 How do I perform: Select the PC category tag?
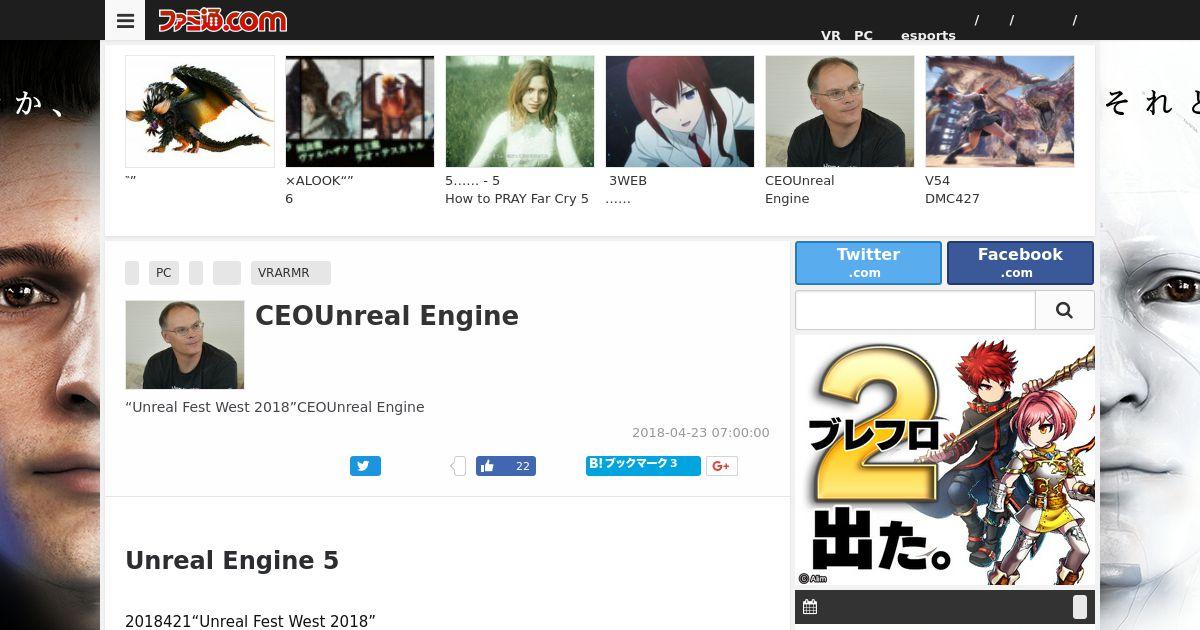click(164, 273)
